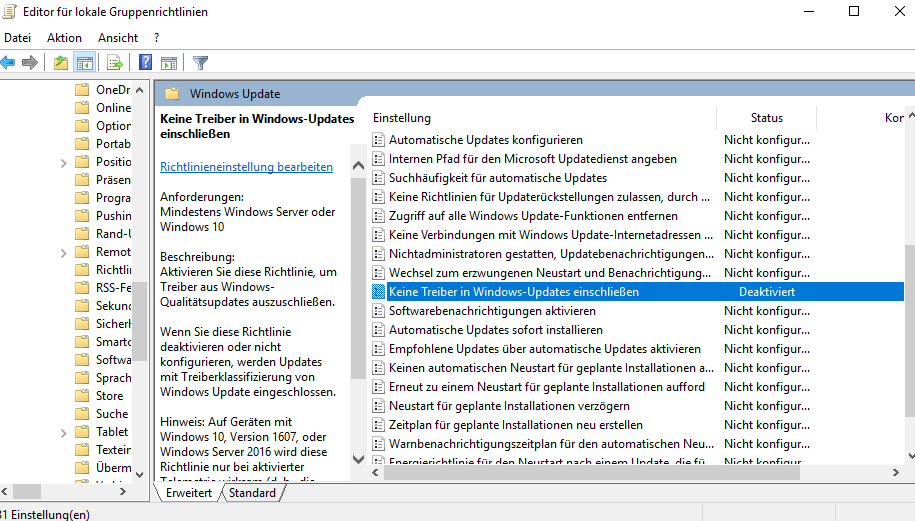
Task: Click the policy icon of Automatische Updates konfigurieren
Action: (379, 140)
